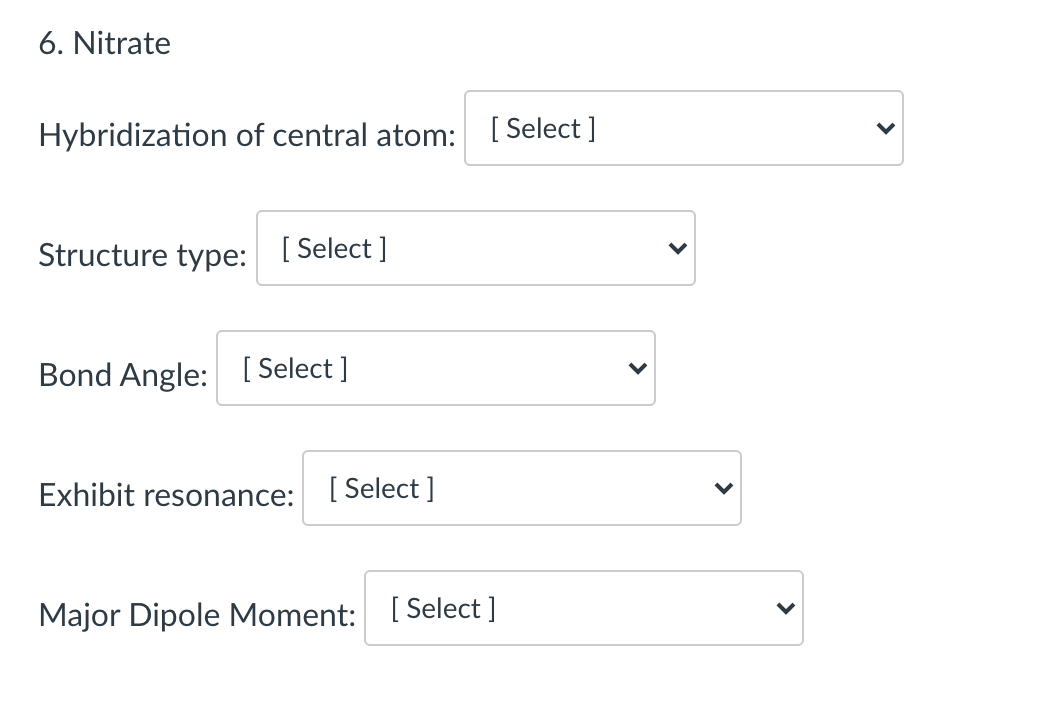Open the Major Dipole Moment dropdown
Image resolution: width=1040 pixels, height=718 pixels.
(x=583, y=608)
